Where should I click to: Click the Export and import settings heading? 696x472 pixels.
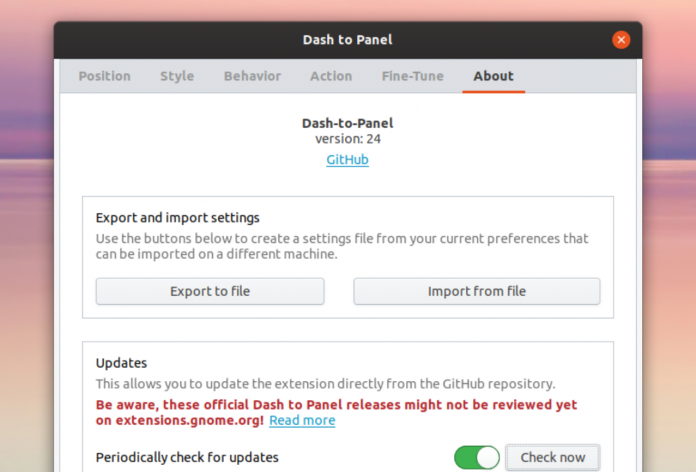click(x=178, y=217)
